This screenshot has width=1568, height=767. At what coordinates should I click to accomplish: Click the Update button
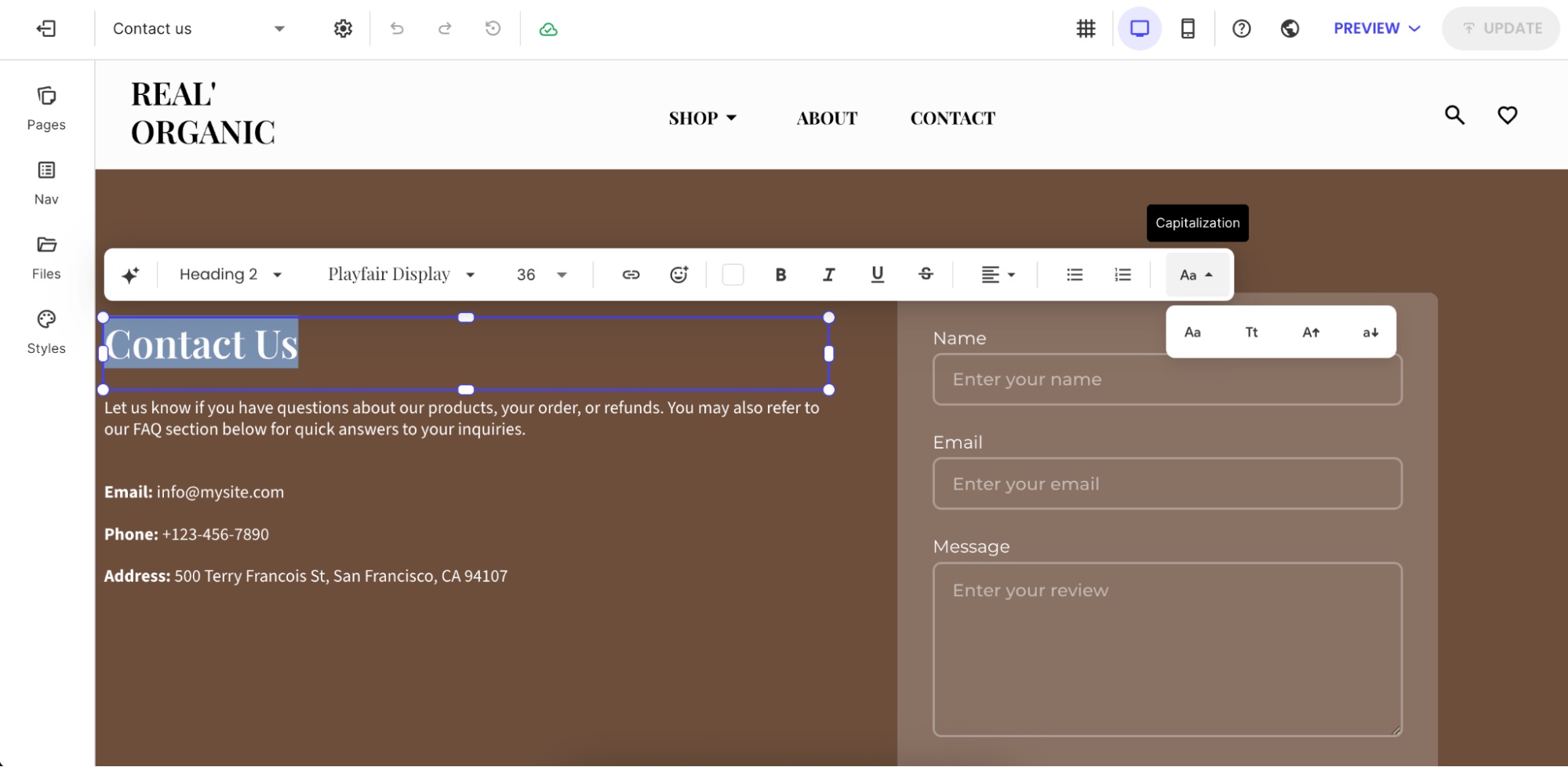(x=1501, y=28)
